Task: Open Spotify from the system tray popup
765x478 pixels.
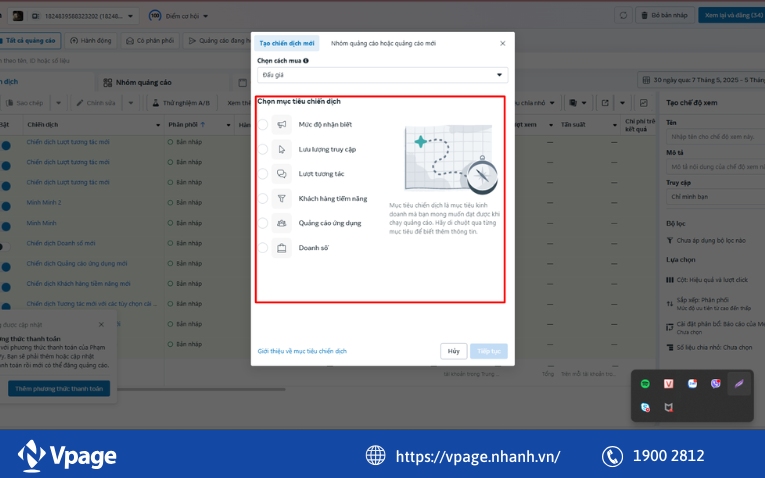Action: click(645, 384)
